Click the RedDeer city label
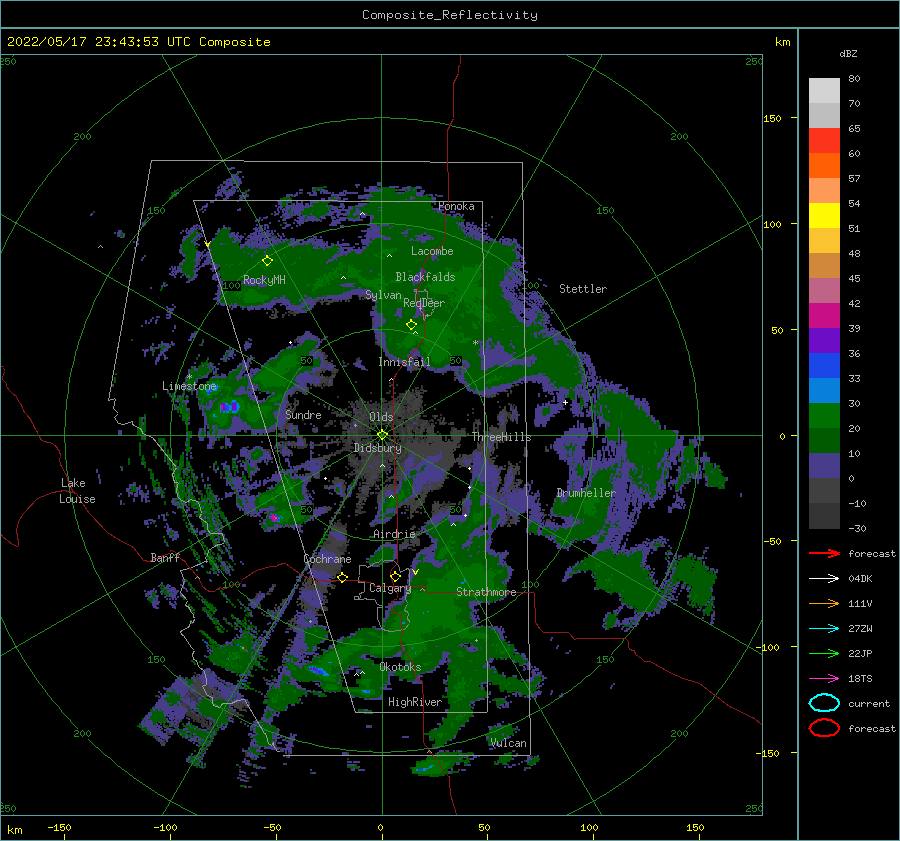Image resolution: width=900 pixels, height=841 pixels. pyautogui.click(x=424, y=303)
